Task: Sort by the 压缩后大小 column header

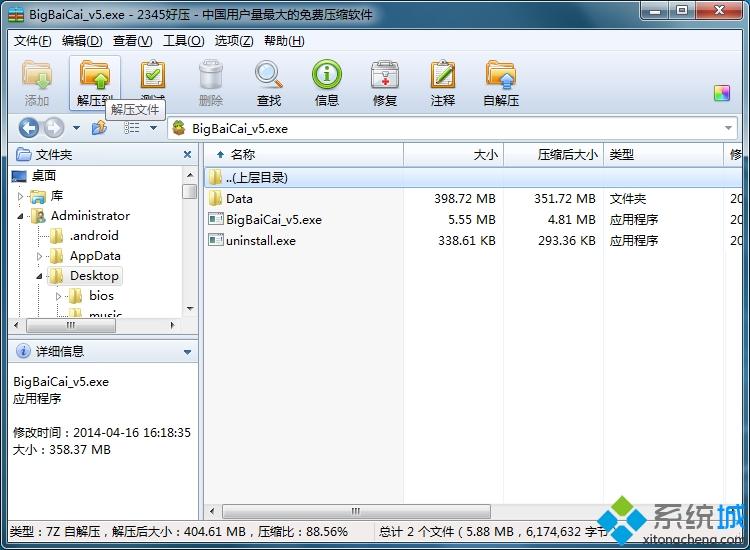Action: point(553,154)
